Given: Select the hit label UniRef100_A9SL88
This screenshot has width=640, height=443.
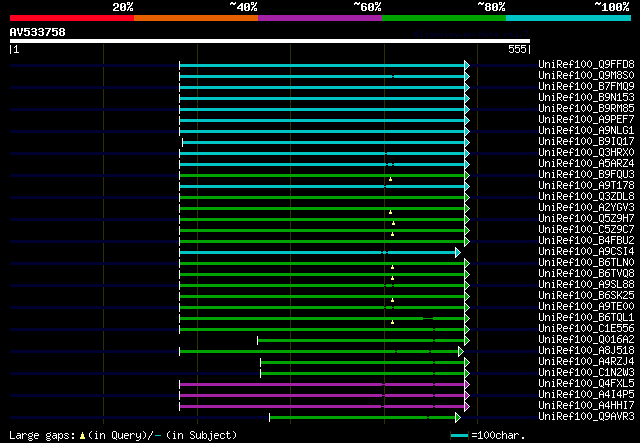Looking at the screenshot, I should [x=586, y=285].
